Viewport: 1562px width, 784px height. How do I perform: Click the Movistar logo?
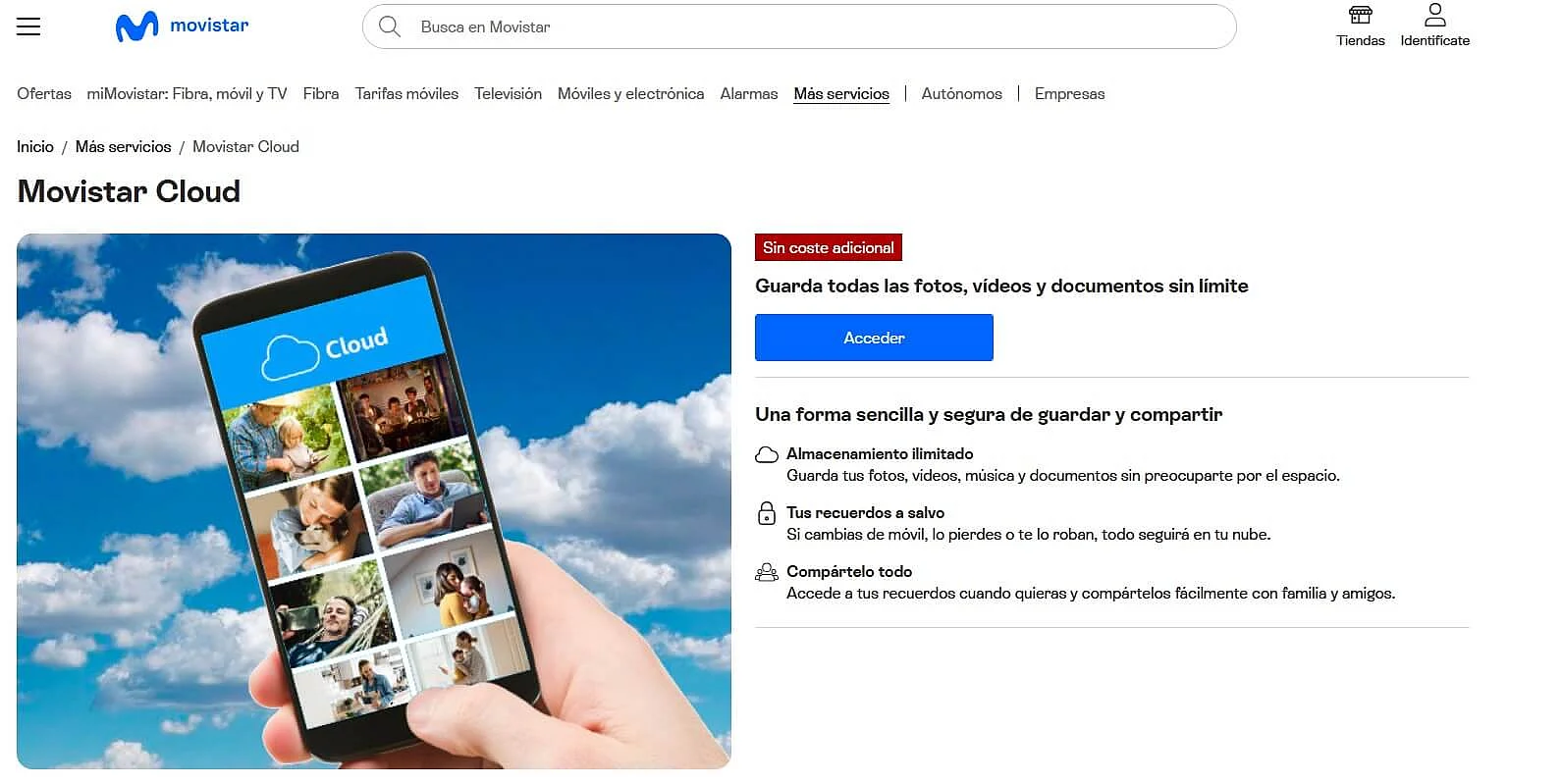[x=183, y=26]
